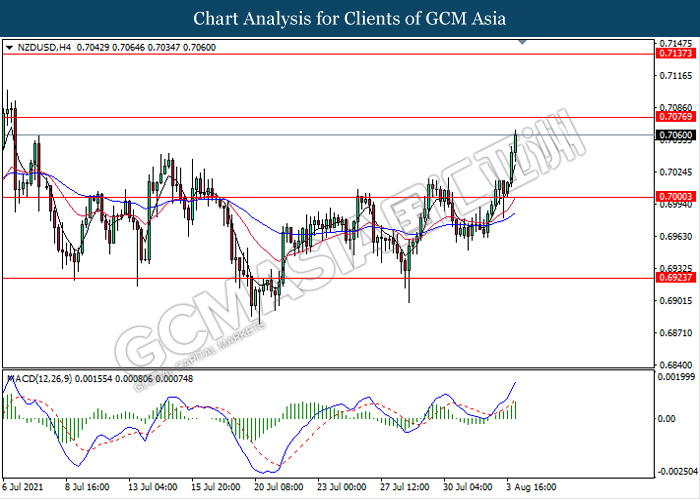
Task: Click the 27 Jul 12:00 time label
Action: pyautogui.click(x=405, y=487)
